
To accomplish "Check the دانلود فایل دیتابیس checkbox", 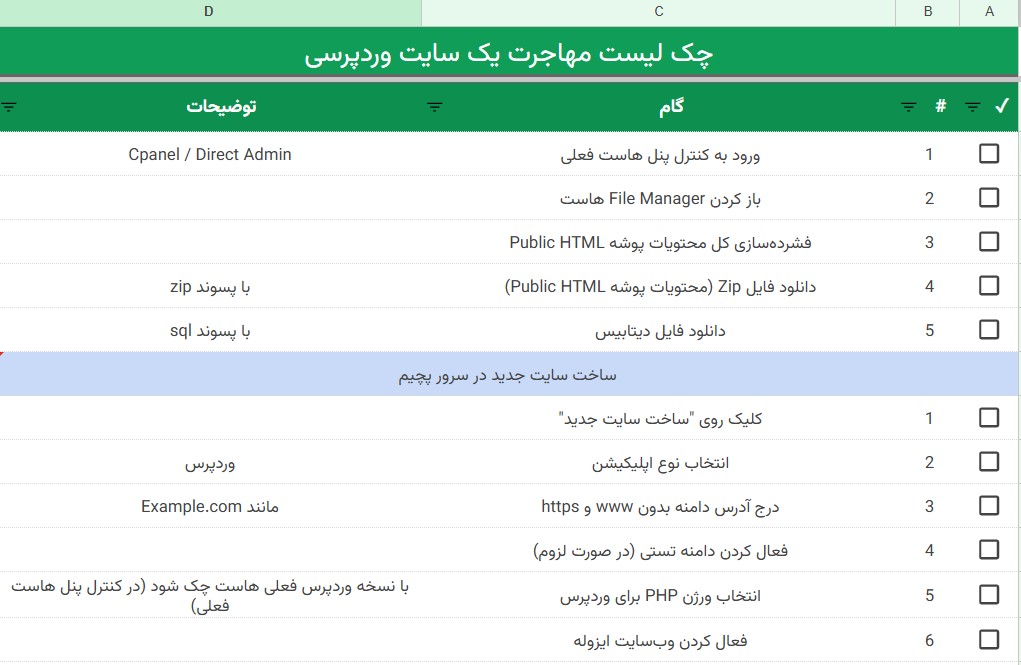I will (989, 330).
